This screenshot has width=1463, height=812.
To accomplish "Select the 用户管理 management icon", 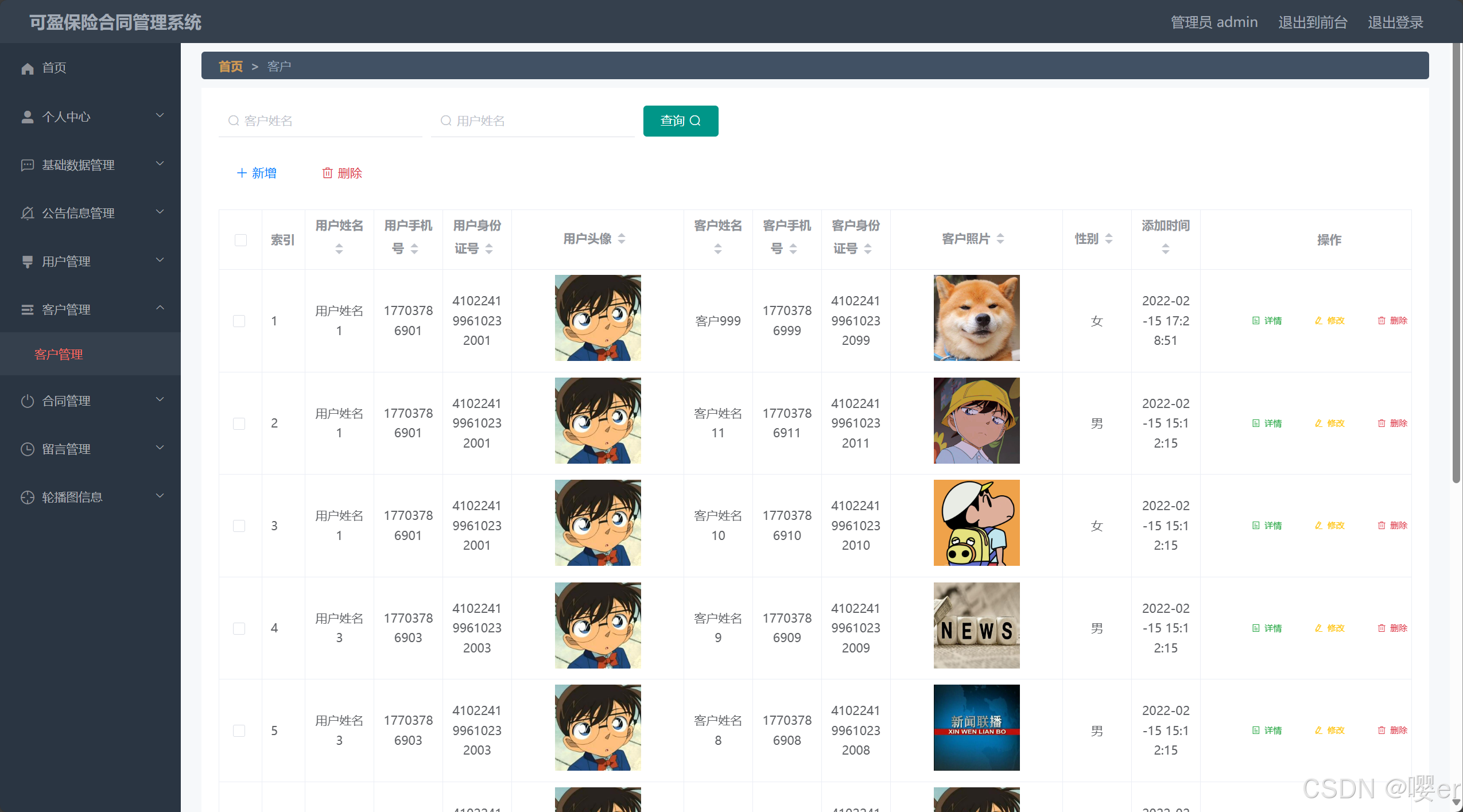I will [27, 261].
